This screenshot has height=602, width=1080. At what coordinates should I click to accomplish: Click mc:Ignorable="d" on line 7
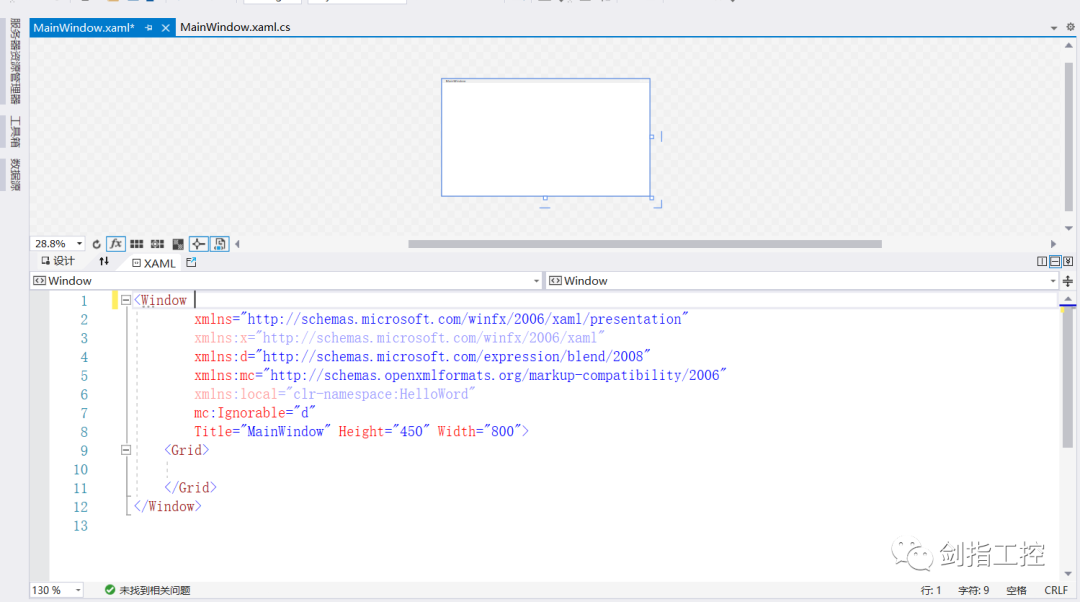pyautogui.click(x=254, y=413)
